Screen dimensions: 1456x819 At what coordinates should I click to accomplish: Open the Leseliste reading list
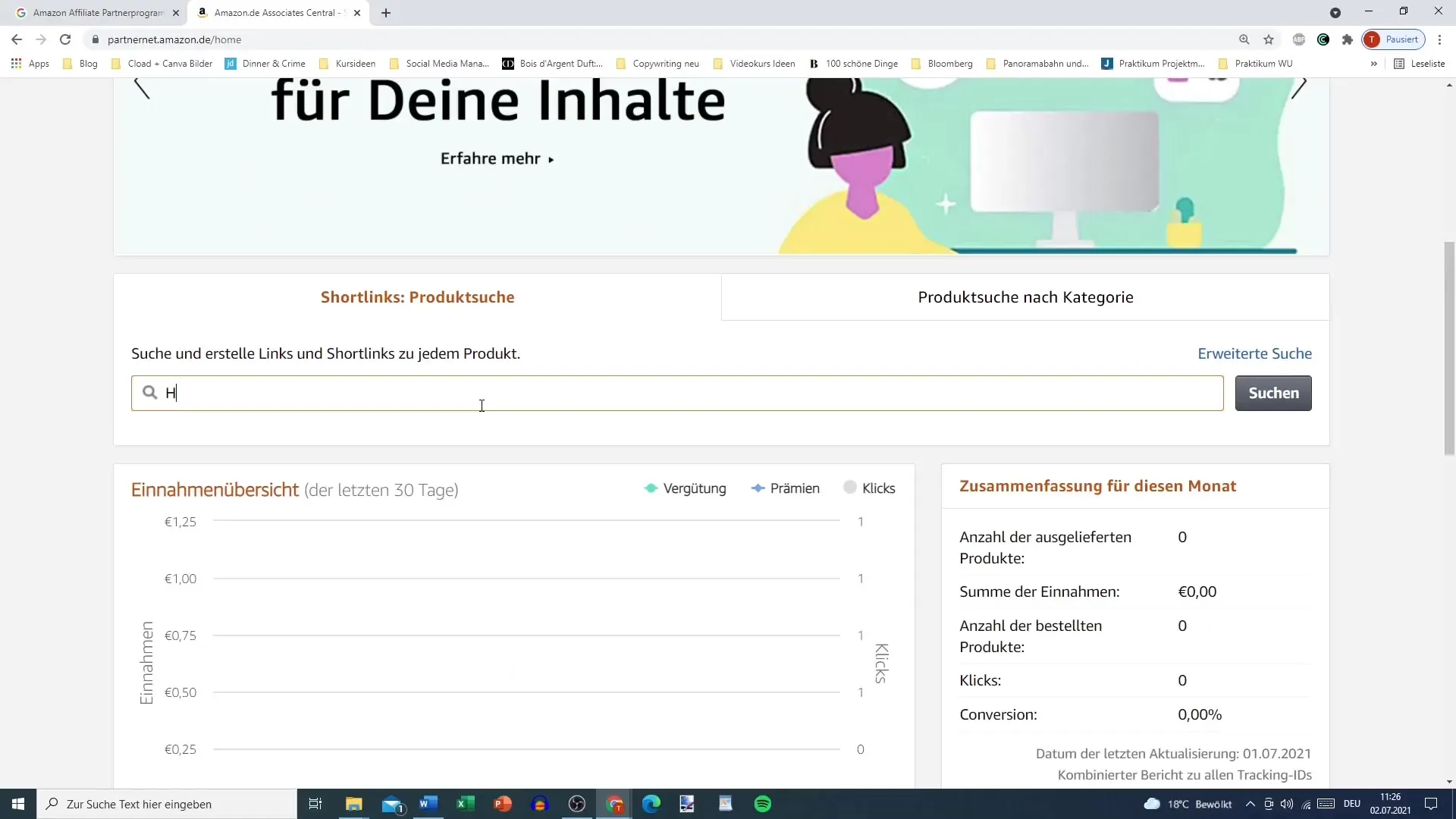point(1420,64)
